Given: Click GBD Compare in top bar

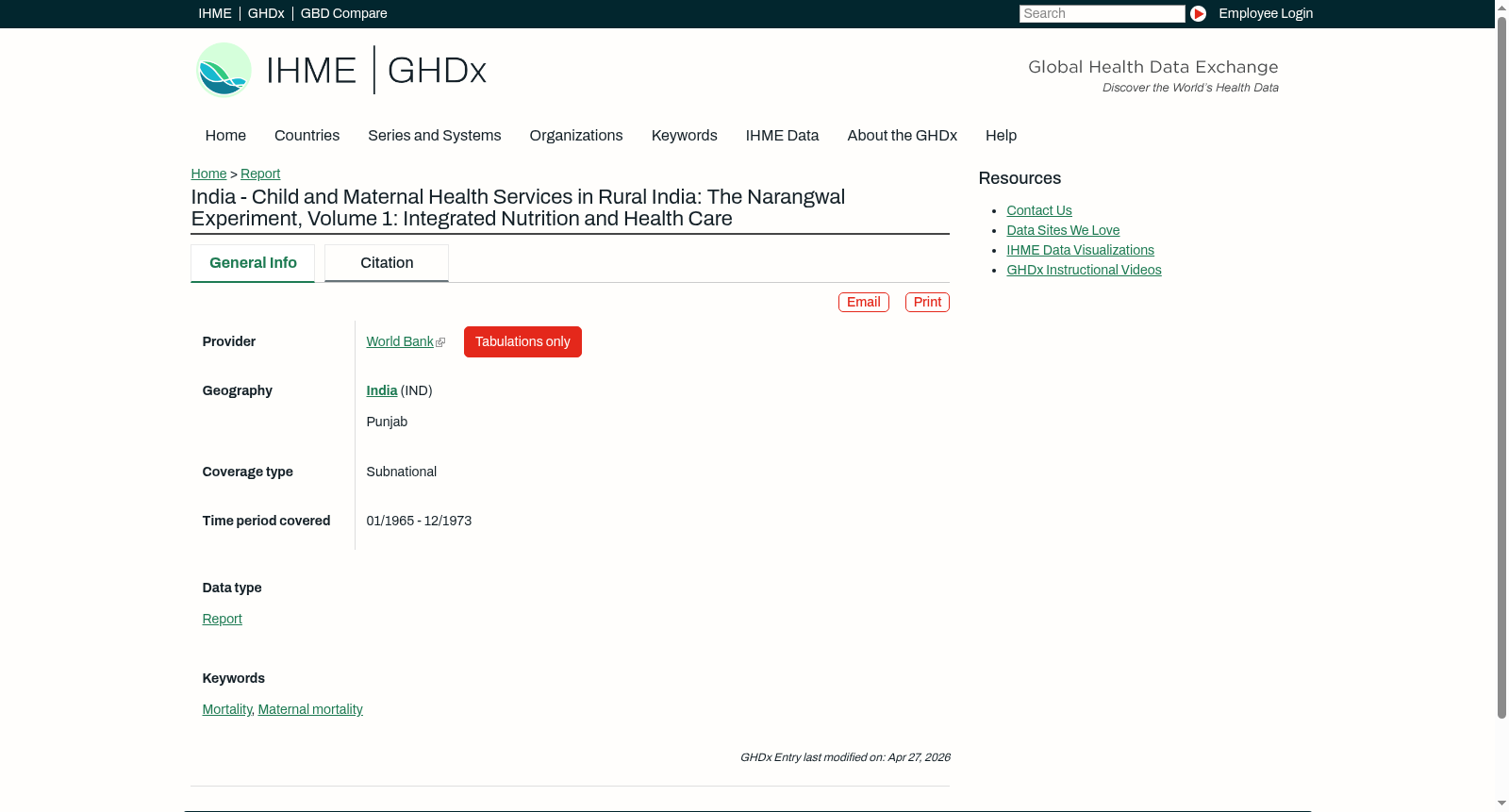Looking at the screenshot, I should (343, 13).
